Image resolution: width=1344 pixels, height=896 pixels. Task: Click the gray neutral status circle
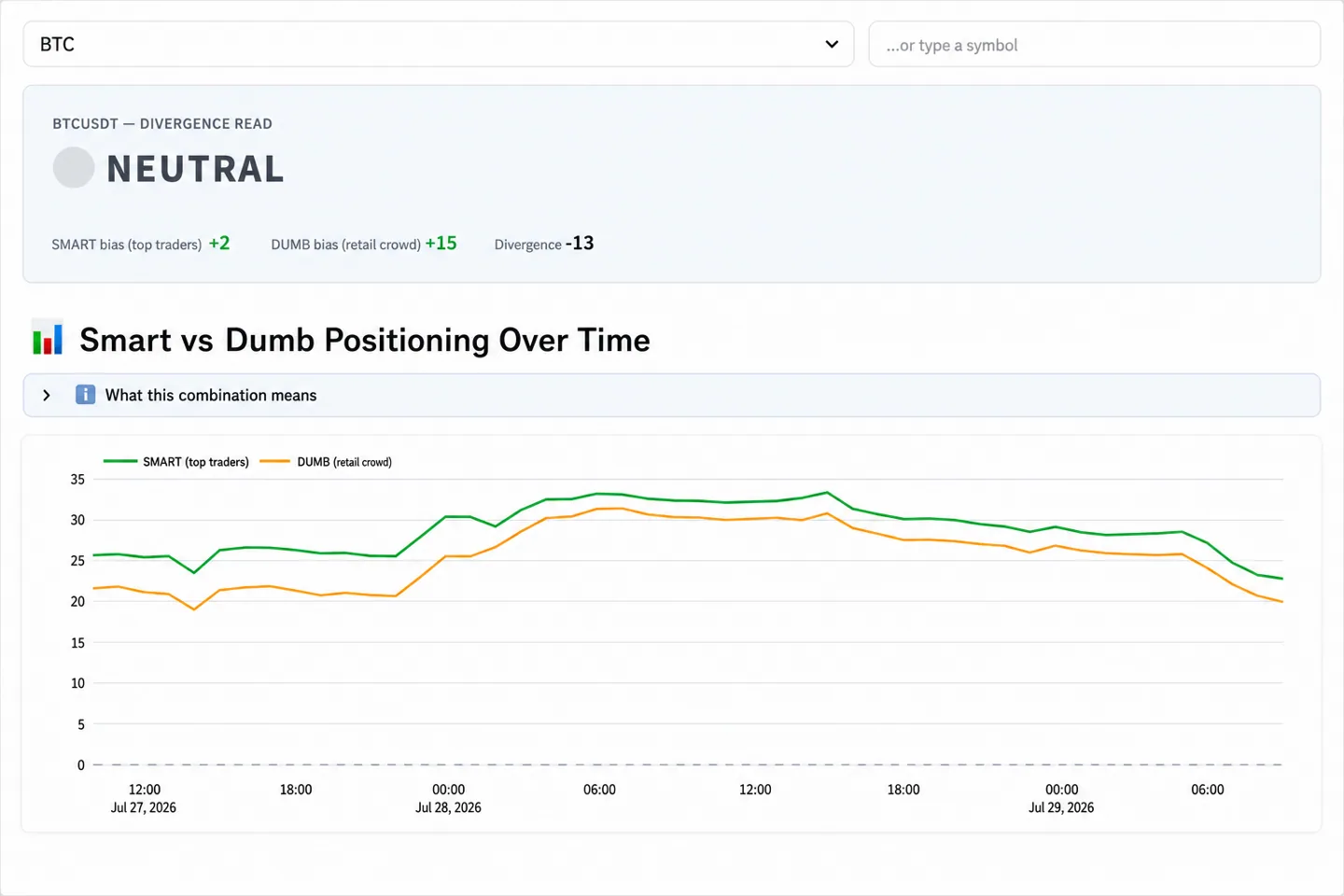(74, 168)
